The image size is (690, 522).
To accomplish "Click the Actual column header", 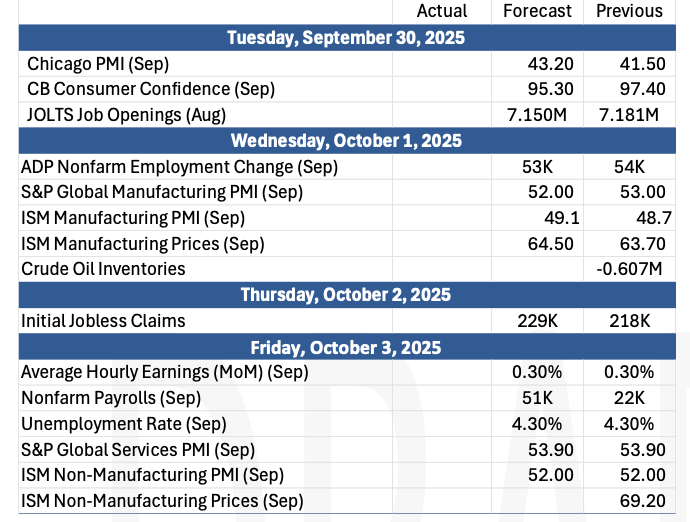I will pos(441,11).
